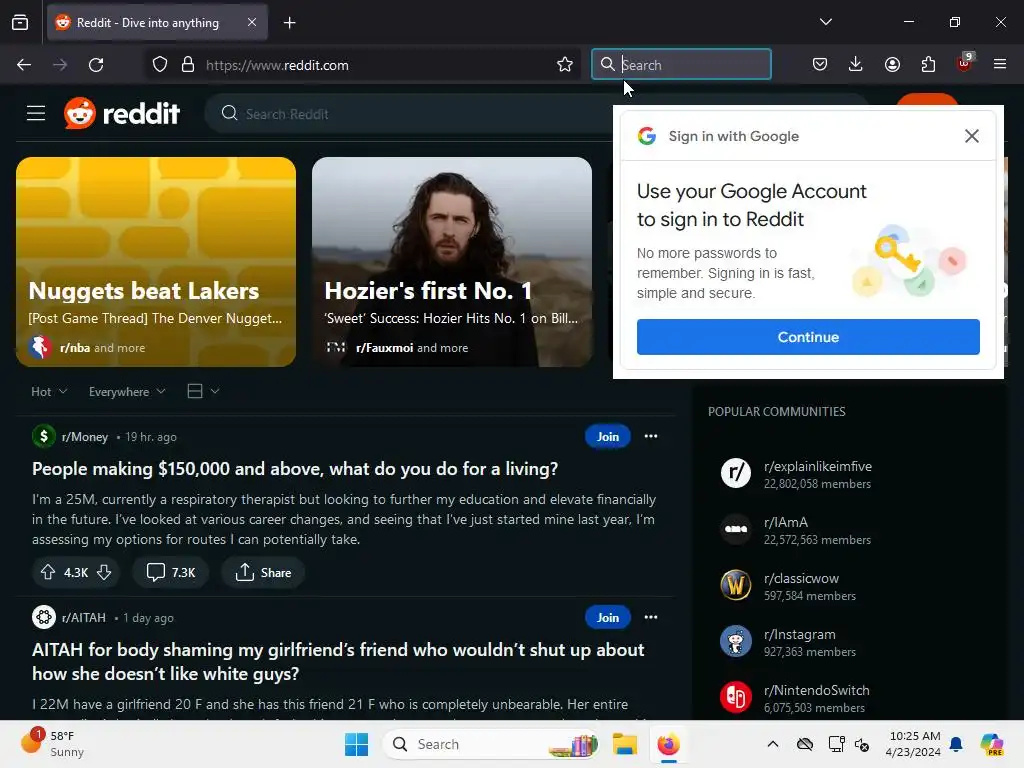1024x768 pixels.
Task: Open the r/Money subreddit link
Action: pos(85,437)
